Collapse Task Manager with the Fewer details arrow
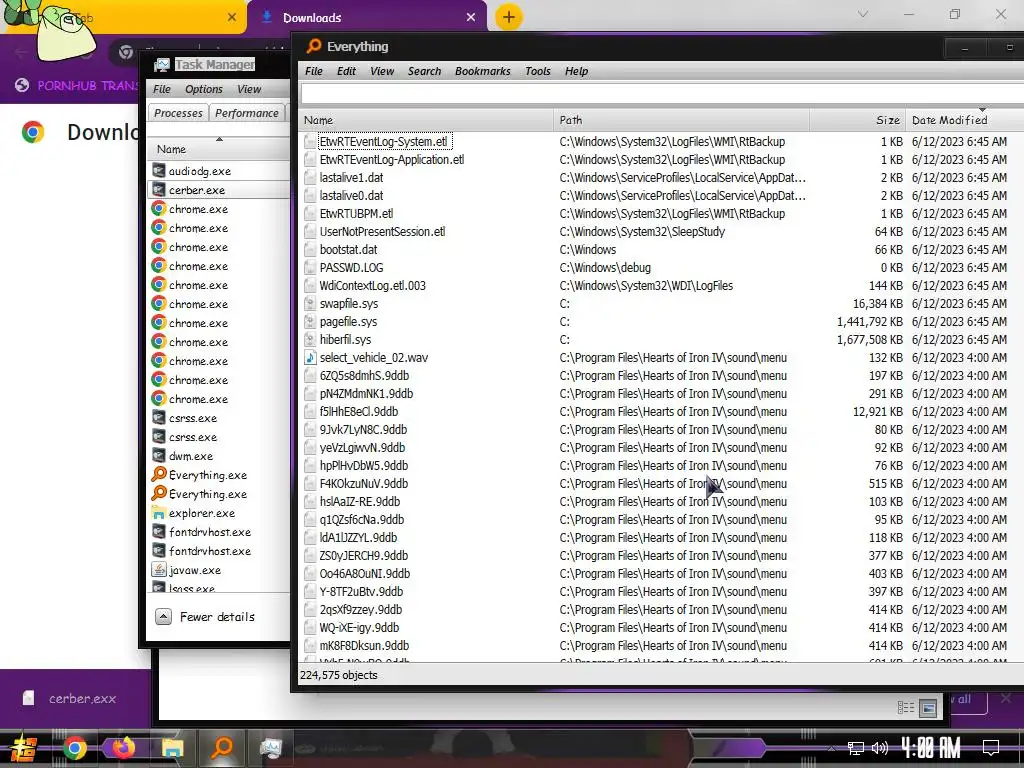Viewport: 1024px width, 768px height. point(163,616)
